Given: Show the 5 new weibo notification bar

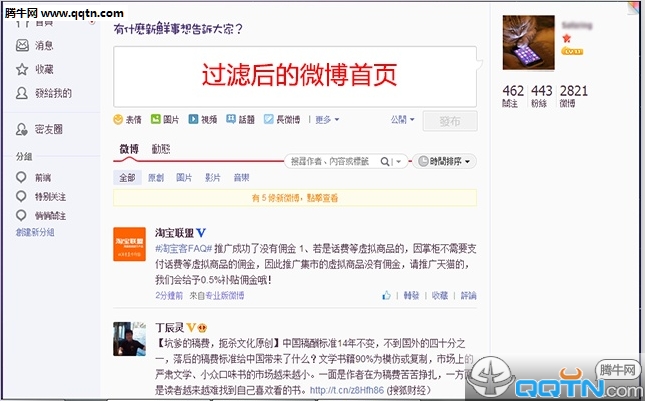Looking at the screenshot, I should click(x=295, y=198).
